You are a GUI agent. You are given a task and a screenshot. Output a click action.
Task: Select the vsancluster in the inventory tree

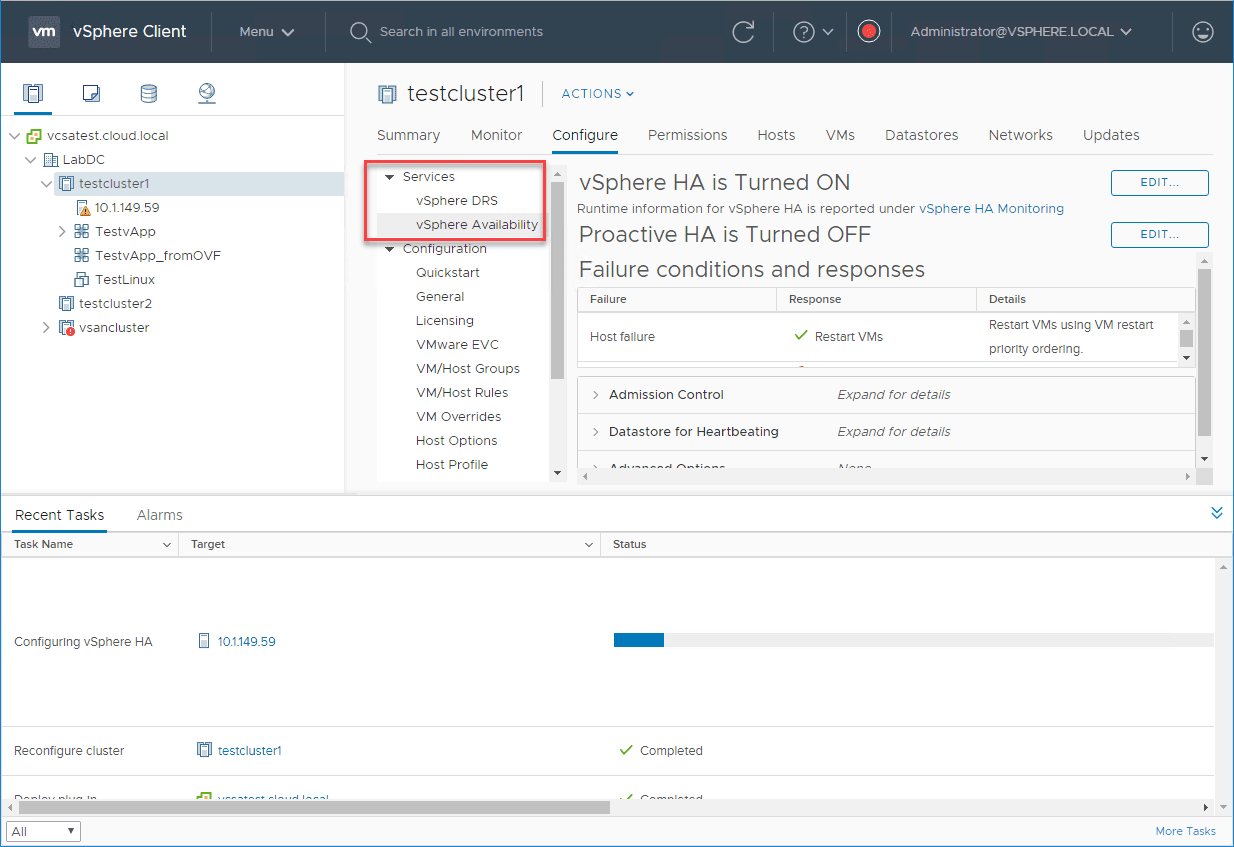pyautogui.click(x=113, y=327)
